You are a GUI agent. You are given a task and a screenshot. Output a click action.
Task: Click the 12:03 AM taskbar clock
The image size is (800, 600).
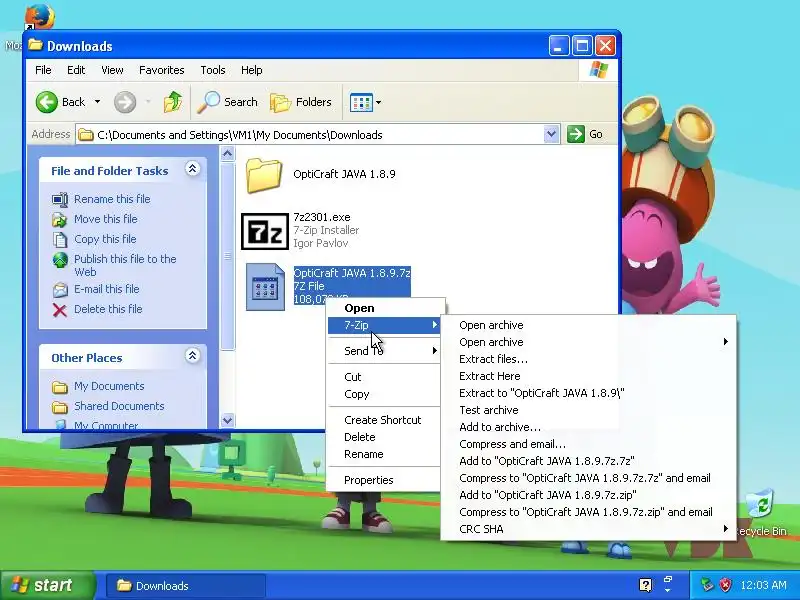[x=763, y=585]
